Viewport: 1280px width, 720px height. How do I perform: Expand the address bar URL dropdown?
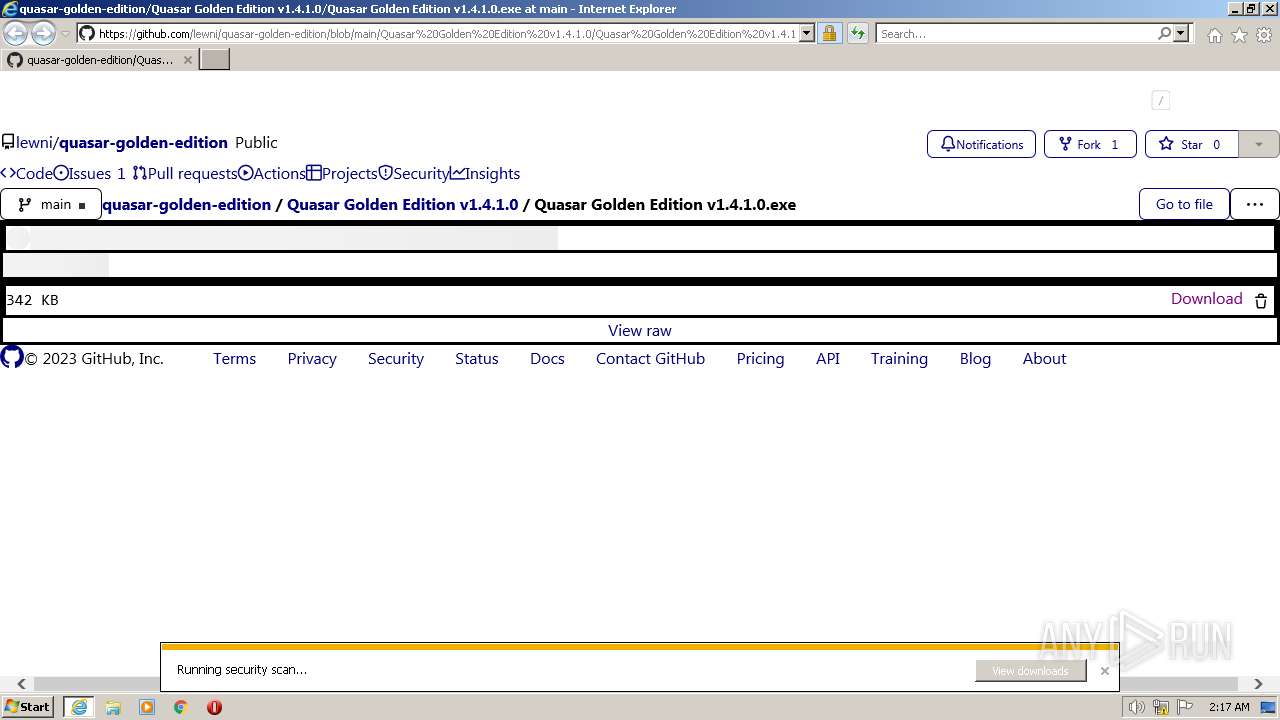[x=807, y=34]
